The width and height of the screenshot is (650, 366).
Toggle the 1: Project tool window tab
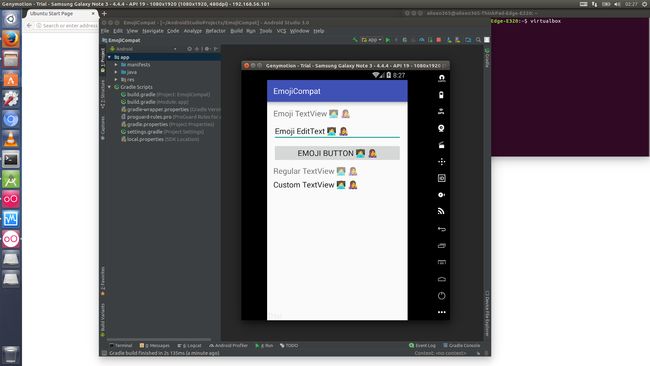103,61
